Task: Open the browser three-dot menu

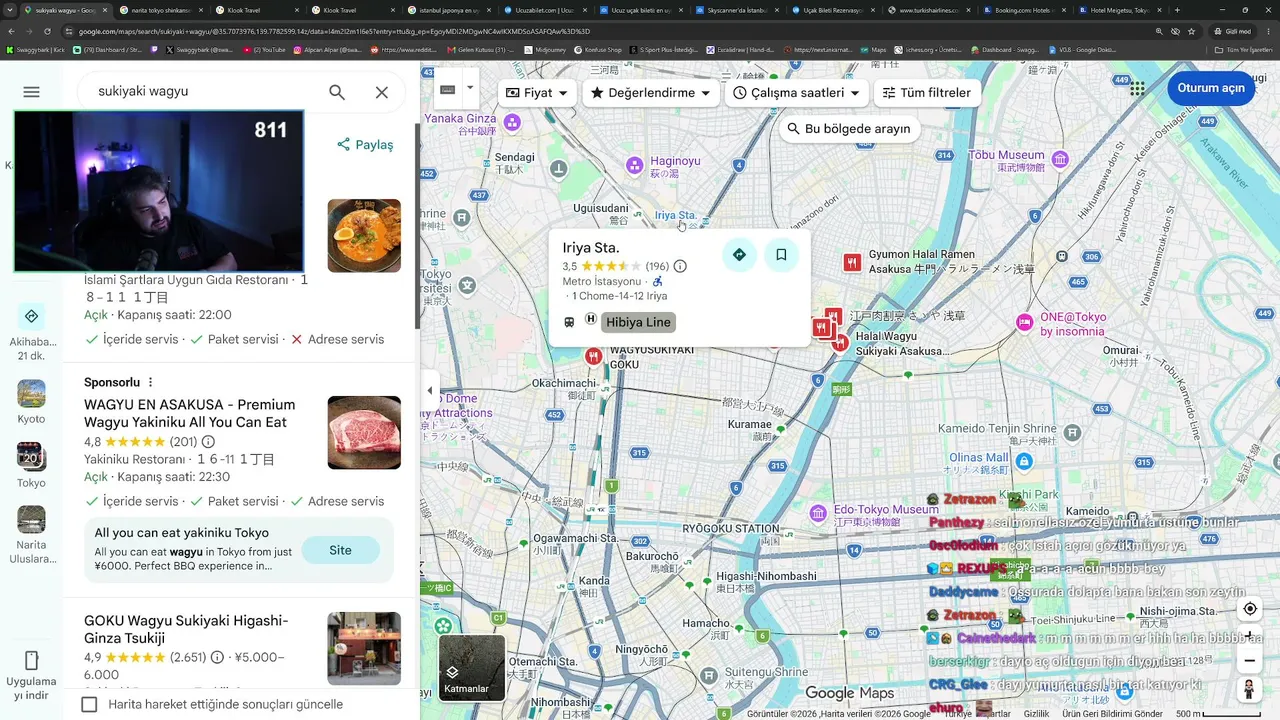Action: pyautogui.click(x=1268, y=31)
